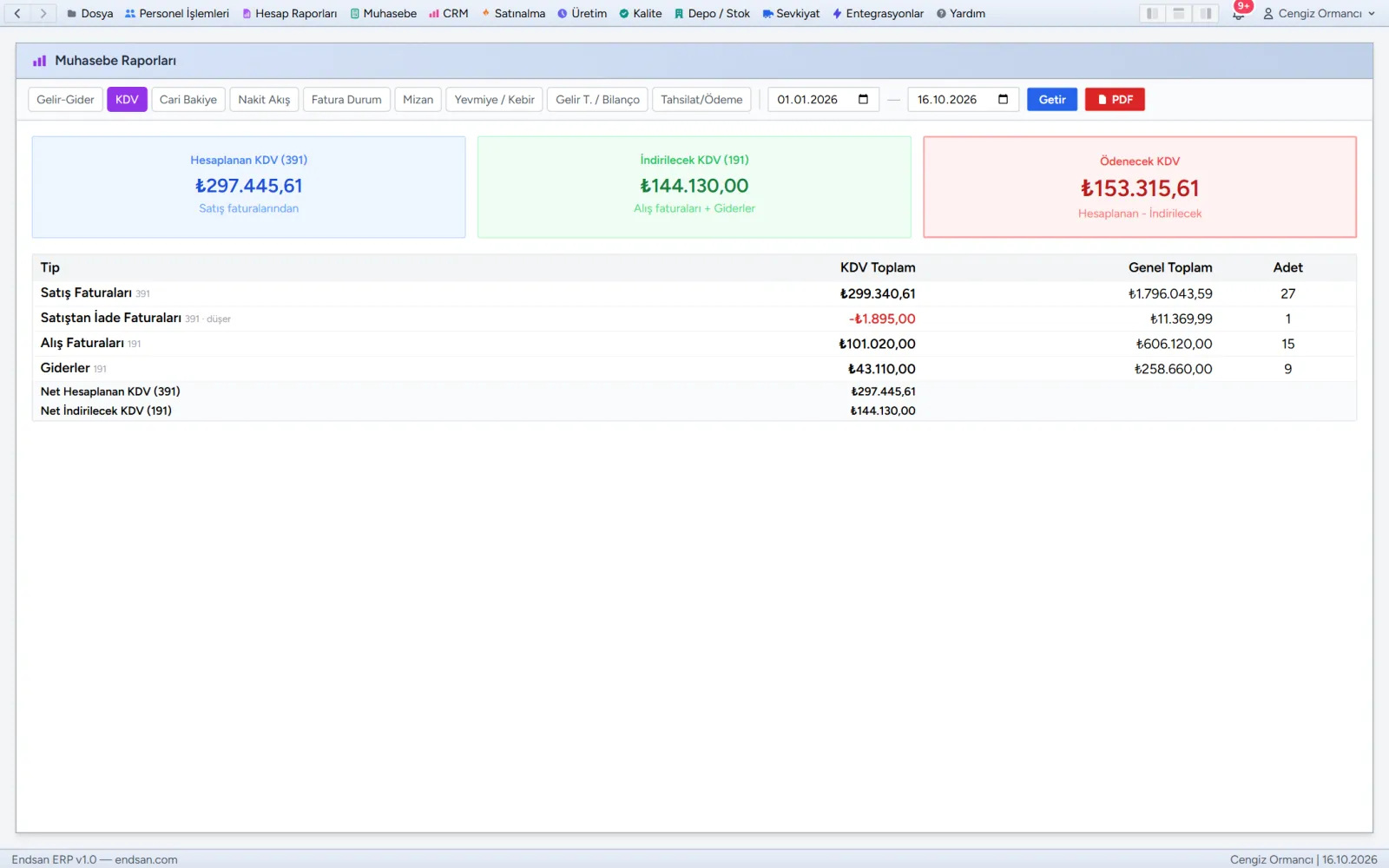The image size is (1389, 868).
Task: Toggle the top panel layout icon
Action: click(1179, 13)
